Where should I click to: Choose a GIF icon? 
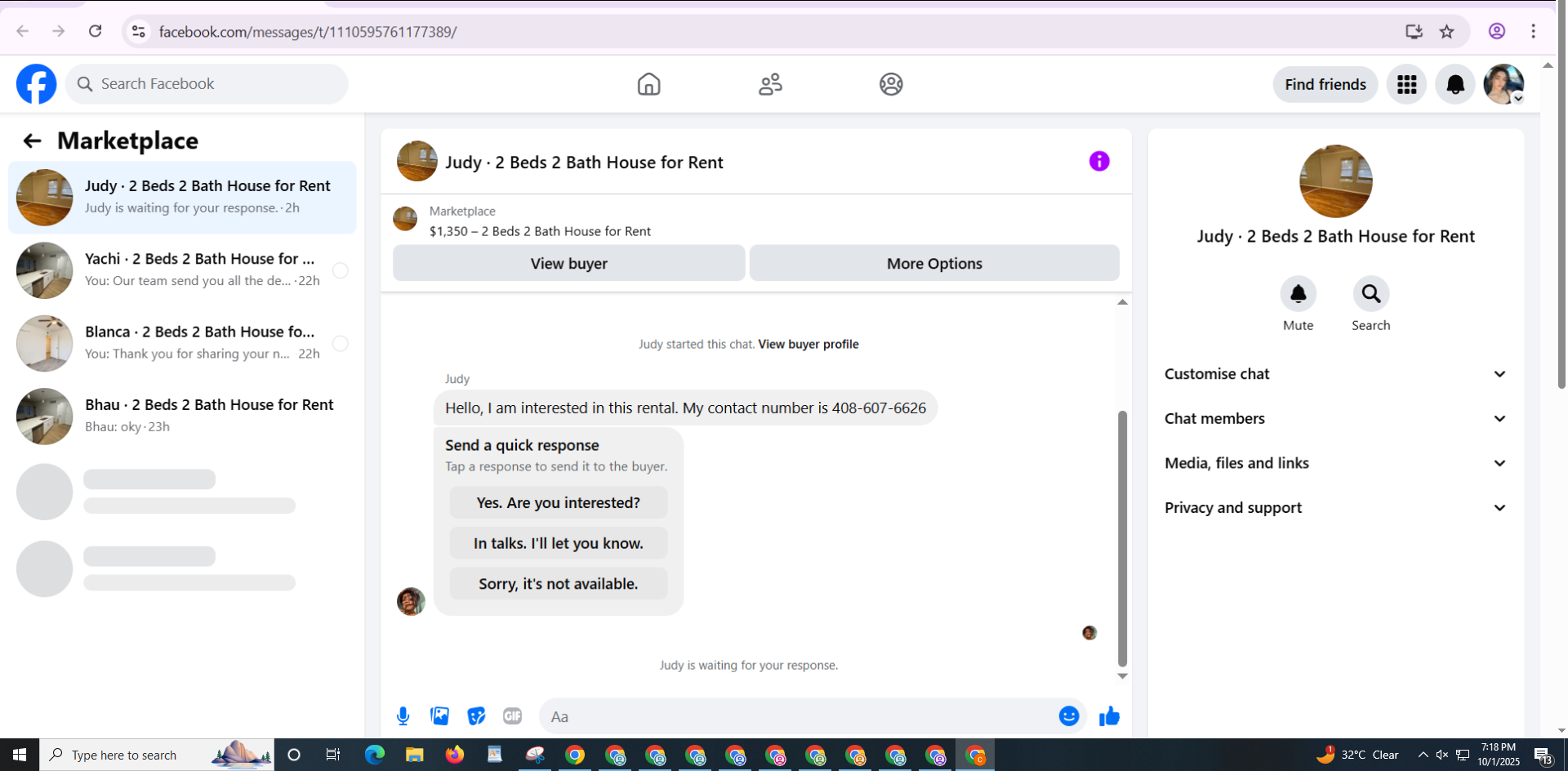(512, 716)
